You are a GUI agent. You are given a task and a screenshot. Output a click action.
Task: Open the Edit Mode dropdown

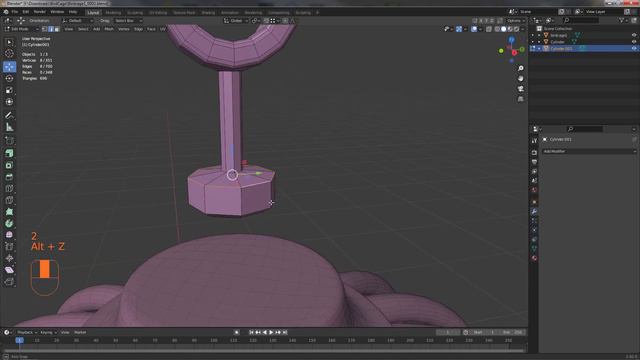pyautogui.click(x=22, y=29)
